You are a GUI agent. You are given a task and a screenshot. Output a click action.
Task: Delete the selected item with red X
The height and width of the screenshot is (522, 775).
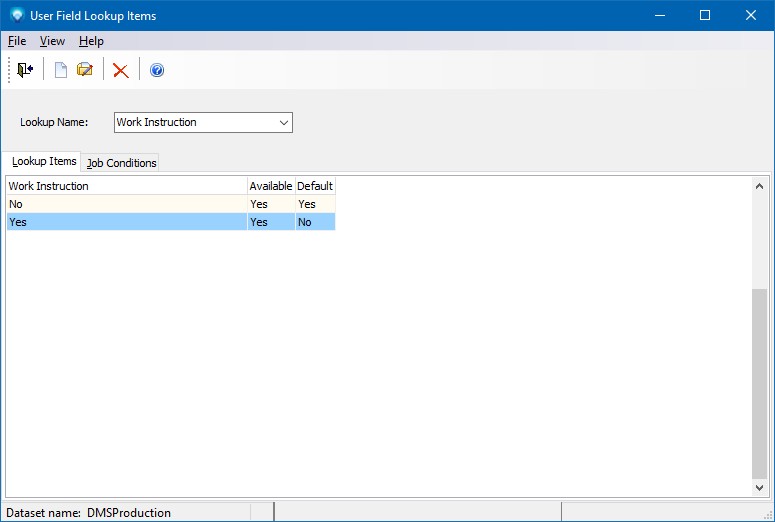pos(121,70)
